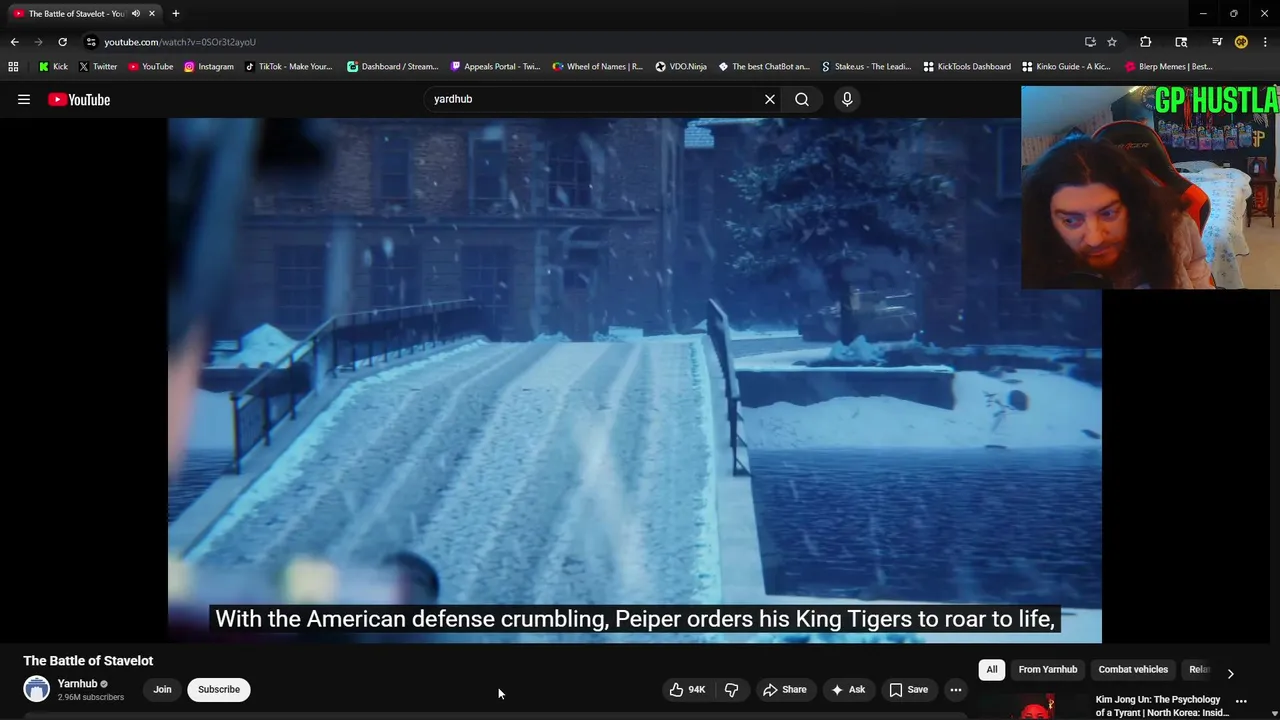The width and height of the screenshot is (1280, 720).
Task: Open Yarnhub channel name link
Action: [x=77, y=684]
